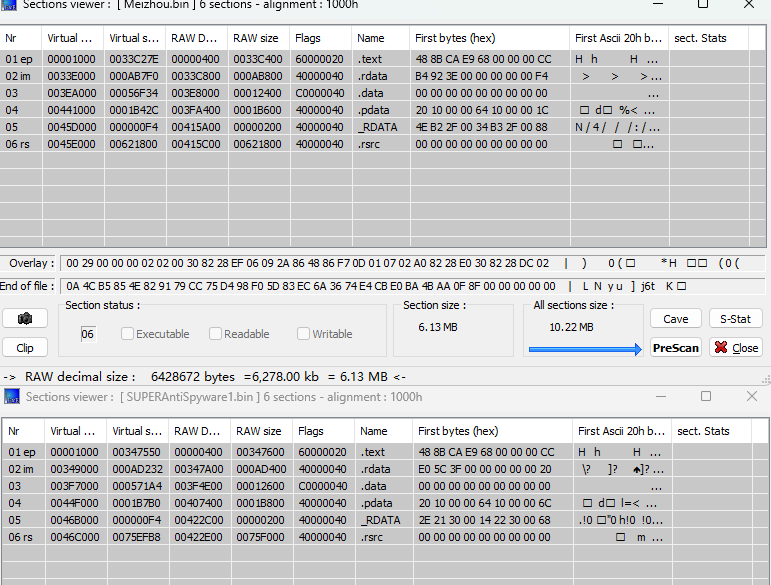Maximize the SUPERAntiSpyware1.bin Sections viewer window

point(706,396)
